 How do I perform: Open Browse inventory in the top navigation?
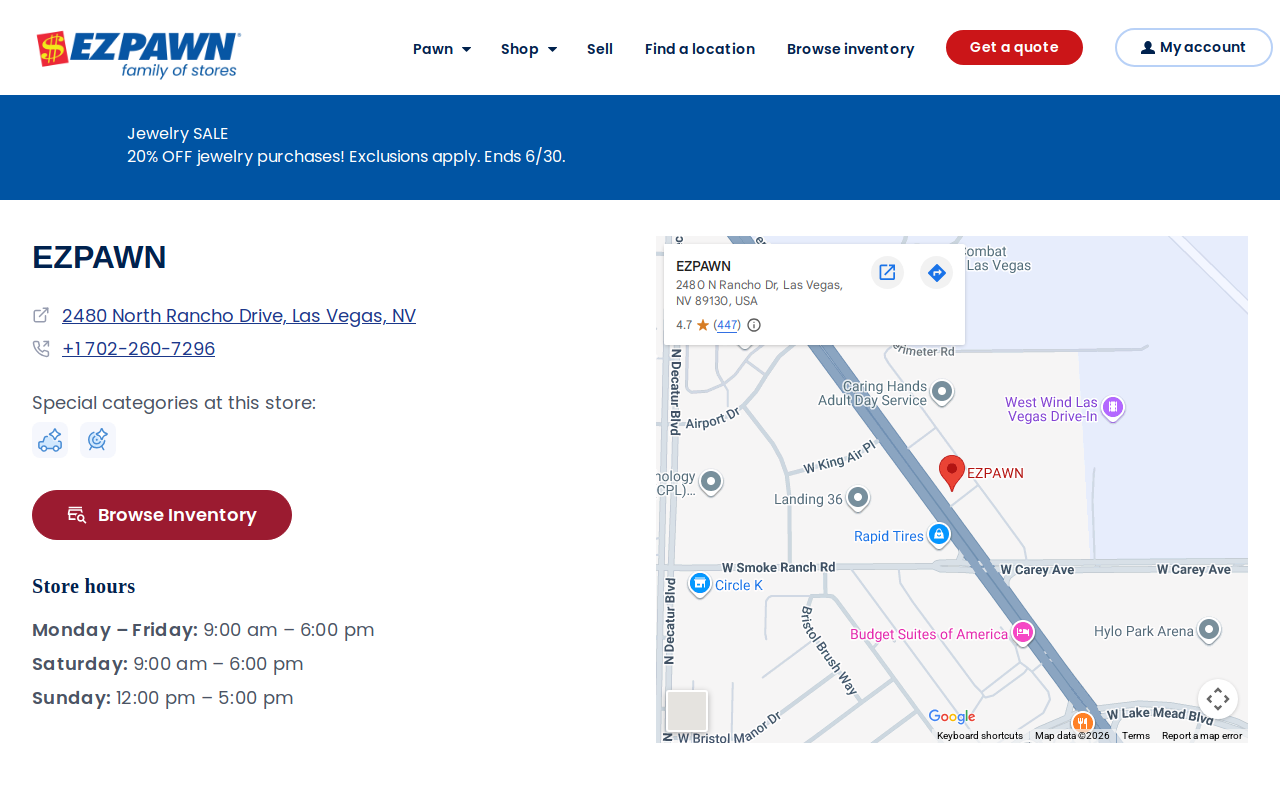click(x=851, y=49)
